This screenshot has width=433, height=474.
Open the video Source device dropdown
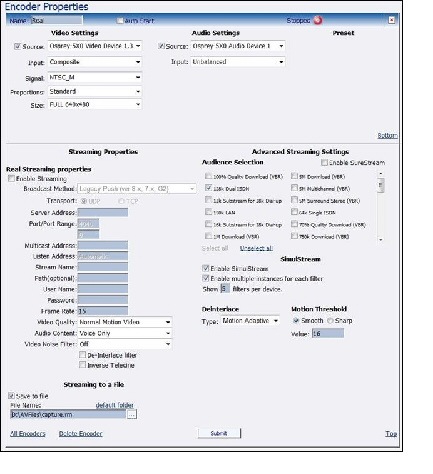click(x=95, y=46)
